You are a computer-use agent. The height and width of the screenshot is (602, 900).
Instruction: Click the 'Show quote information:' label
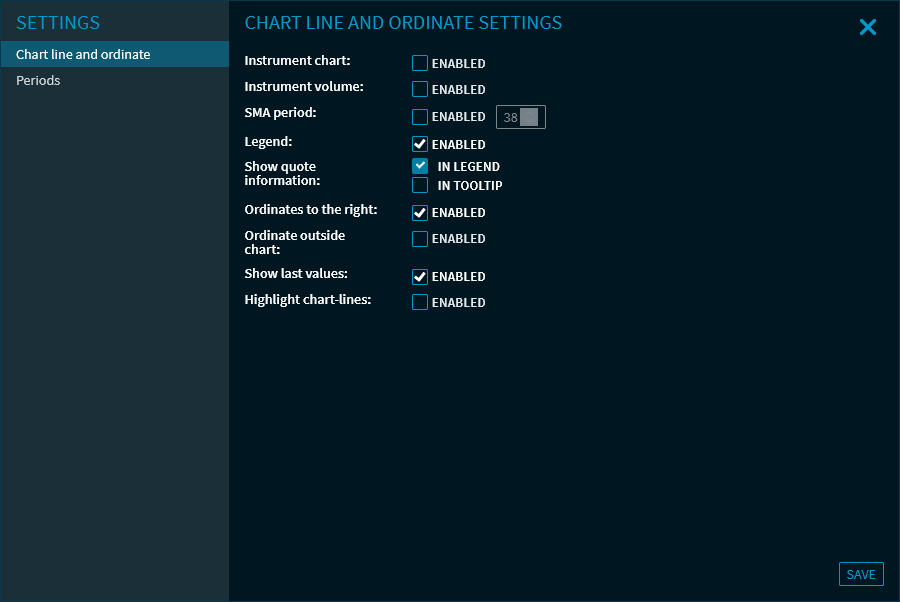click(282, 173)
